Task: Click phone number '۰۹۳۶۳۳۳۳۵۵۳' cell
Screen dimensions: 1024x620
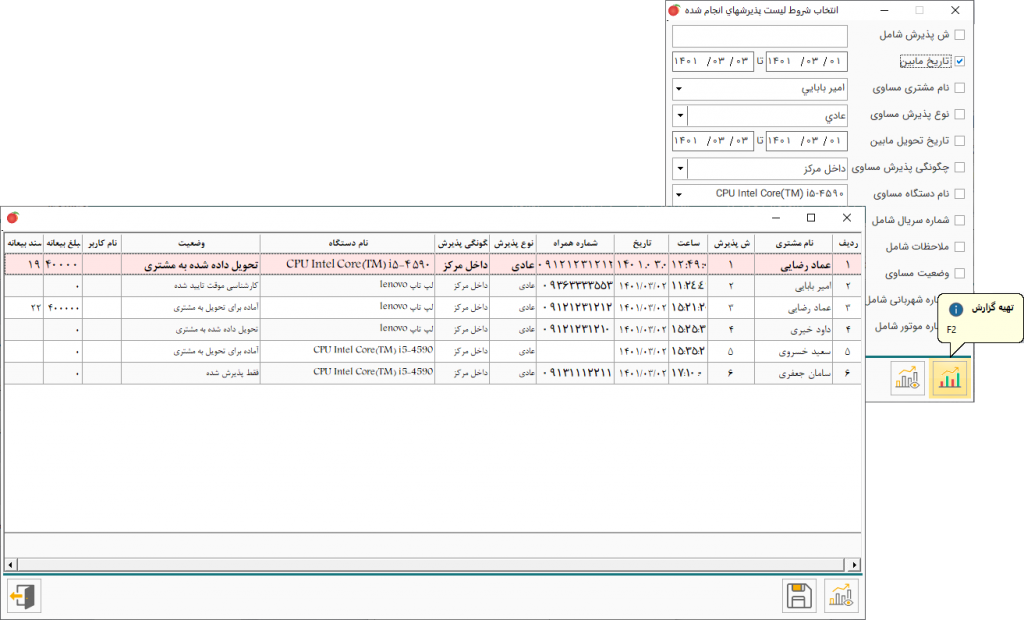Action: tap(575, 286)
